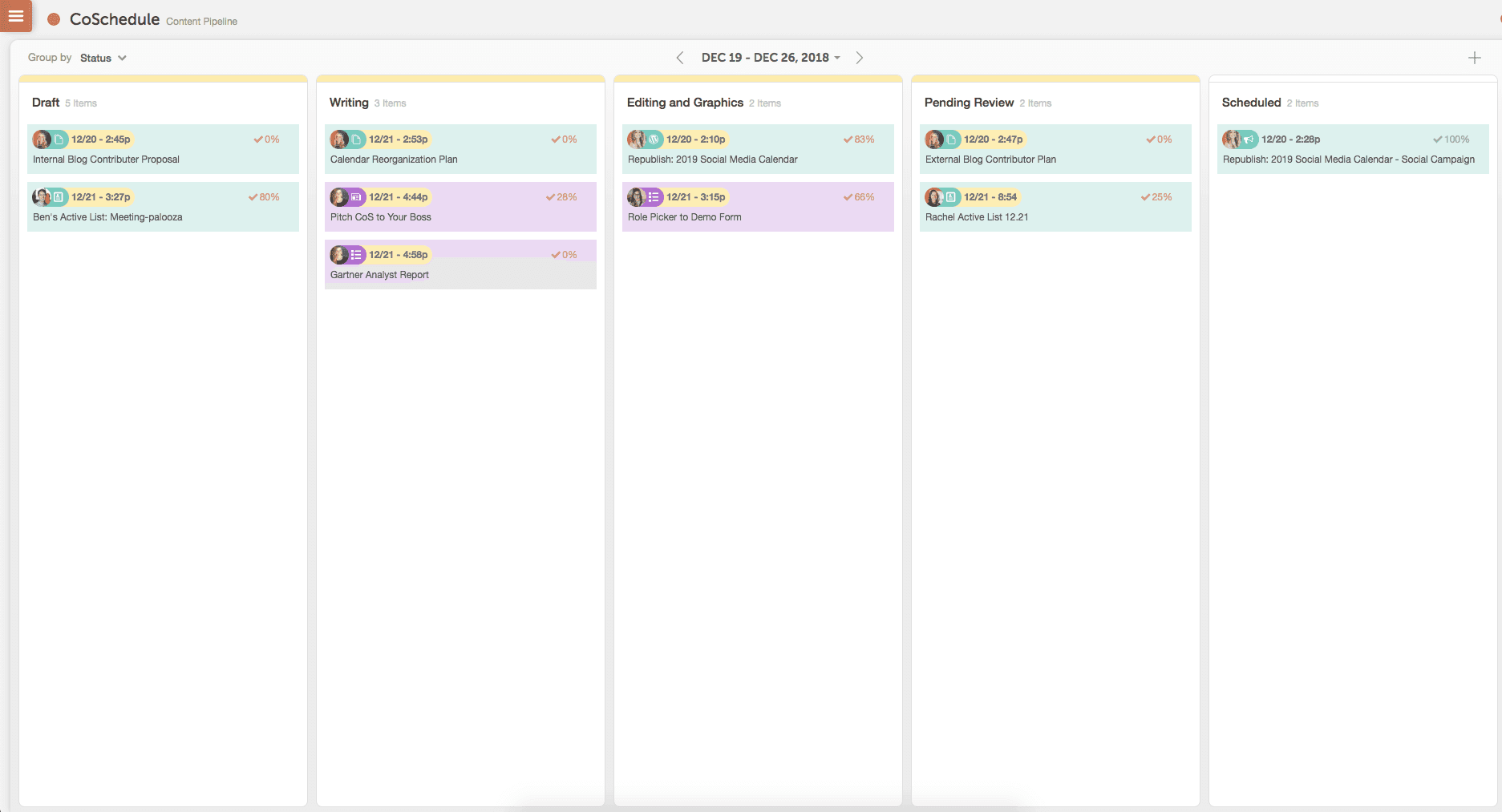
Task: Click the 12/21 - 4:44p date badge
Action: (399, 197)
